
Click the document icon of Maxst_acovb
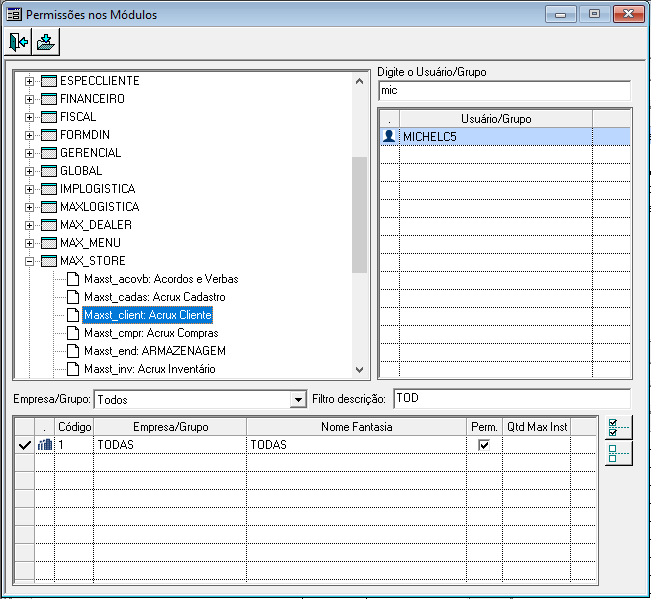click(73, 279)
